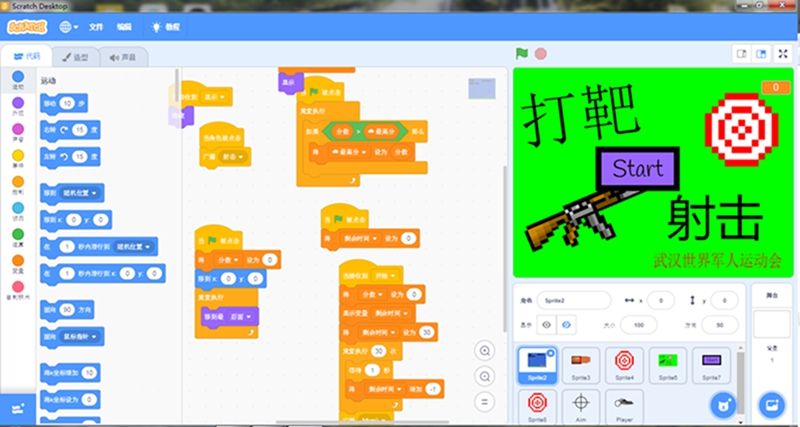Open the 文件 (File) menu
800x427 pixels.
96,27
